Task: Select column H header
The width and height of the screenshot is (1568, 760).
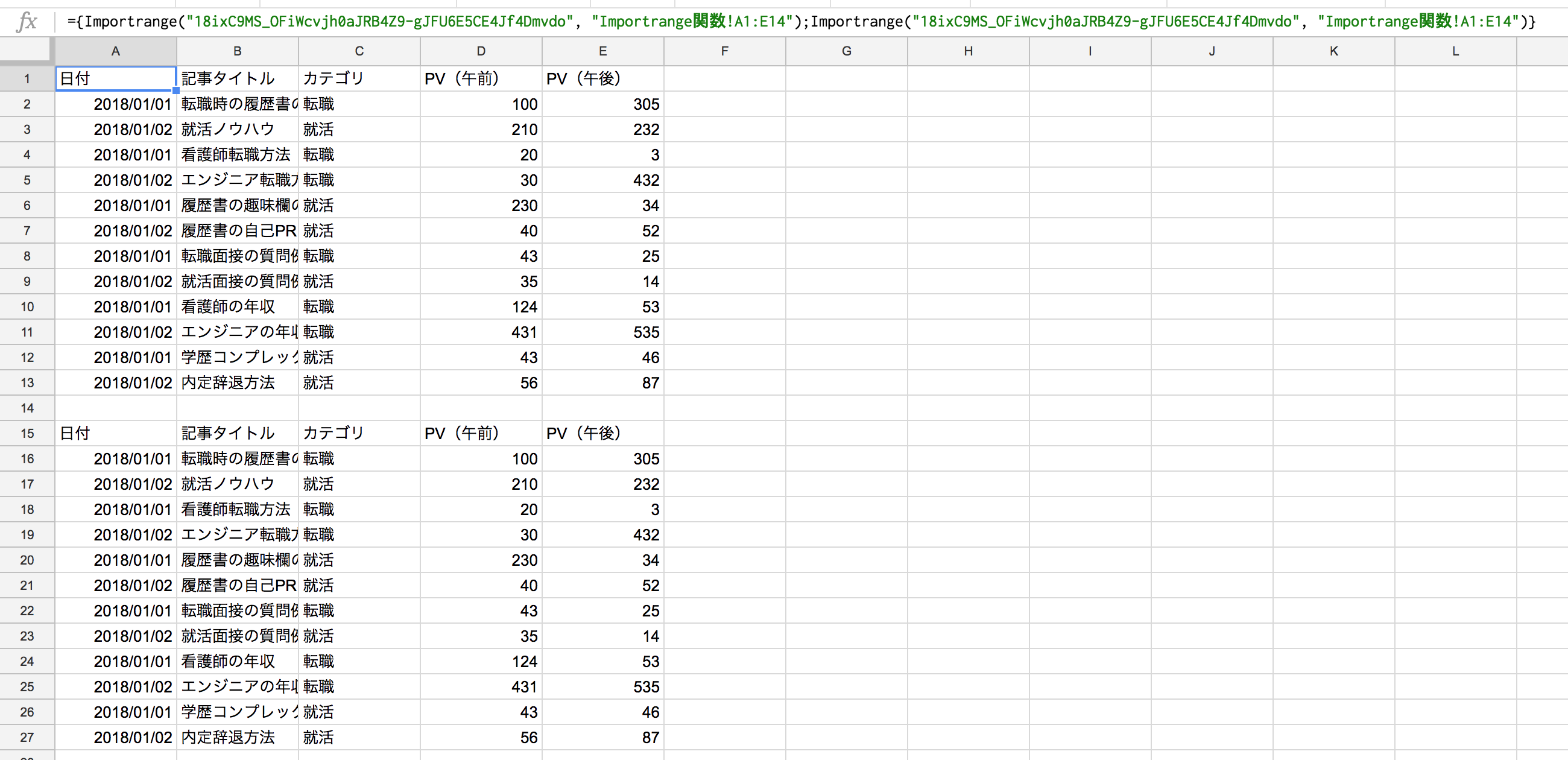Action: tap(968, 51)
